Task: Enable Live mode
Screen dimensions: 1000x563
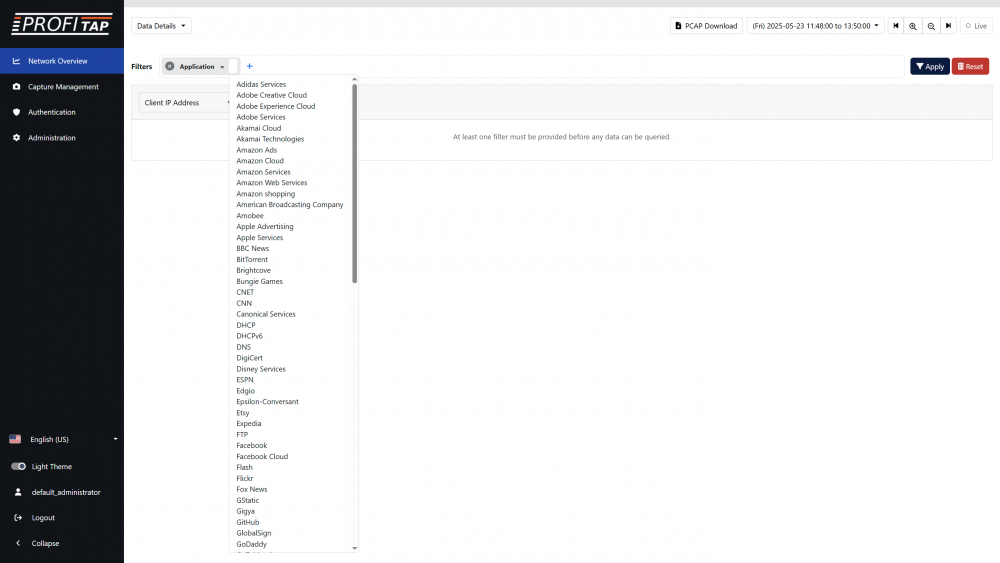Action: (x=976, y=26)
